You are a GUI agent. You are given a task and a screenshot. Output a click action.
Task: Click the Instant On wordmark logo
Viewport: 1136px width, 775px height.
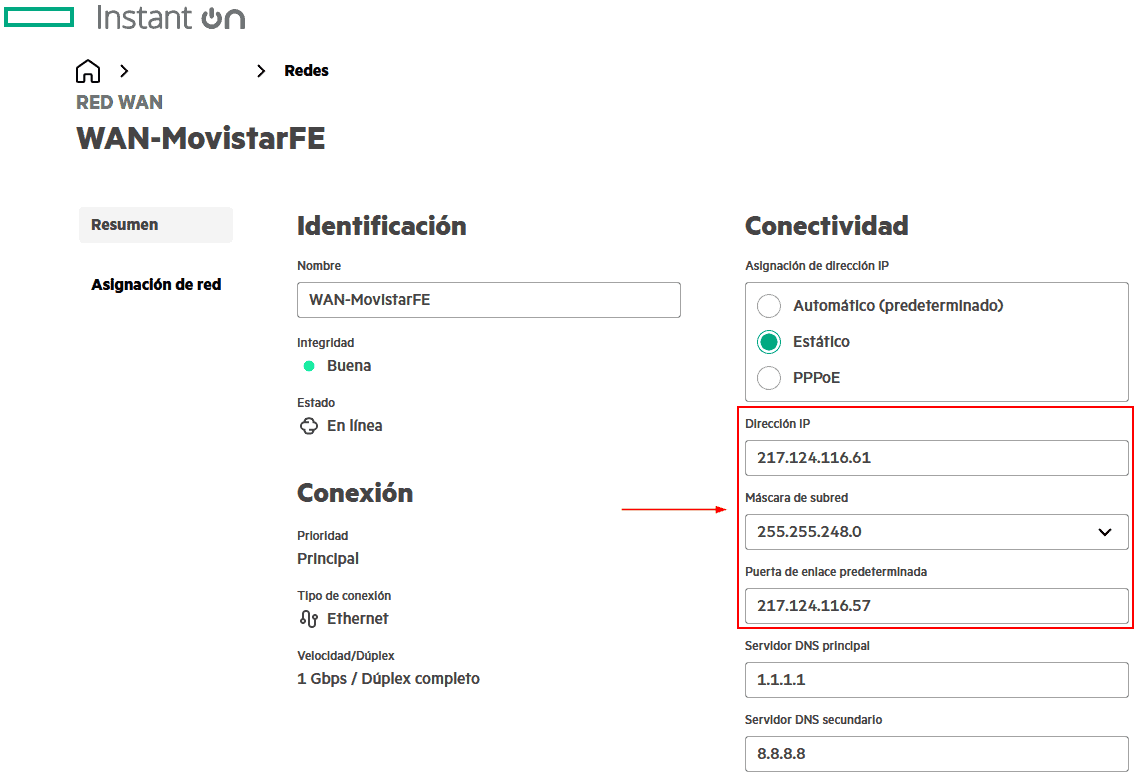pyautogui.click(x=170, y=18)
